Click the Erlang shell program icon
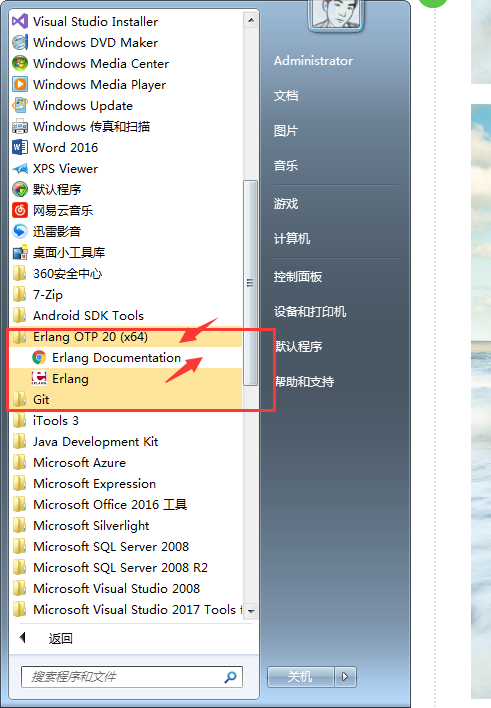491x708 pixels. click(x=39, y=378)
